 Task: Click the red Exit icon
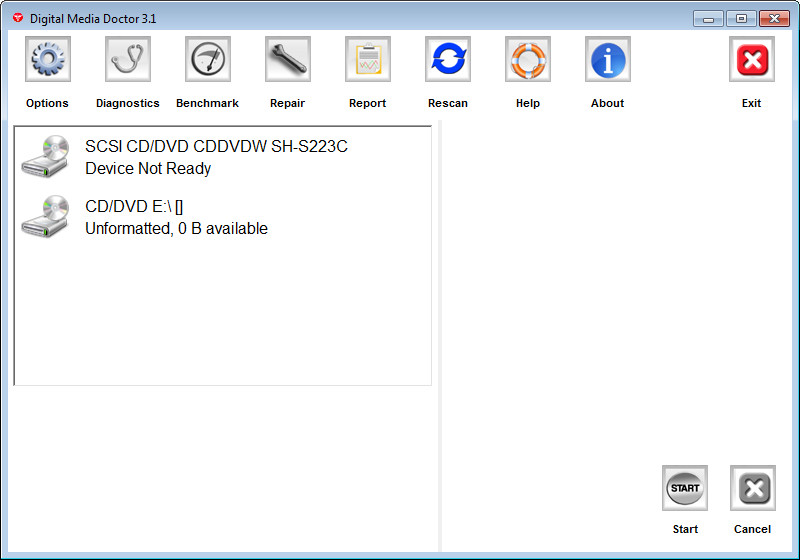point(752,59)
